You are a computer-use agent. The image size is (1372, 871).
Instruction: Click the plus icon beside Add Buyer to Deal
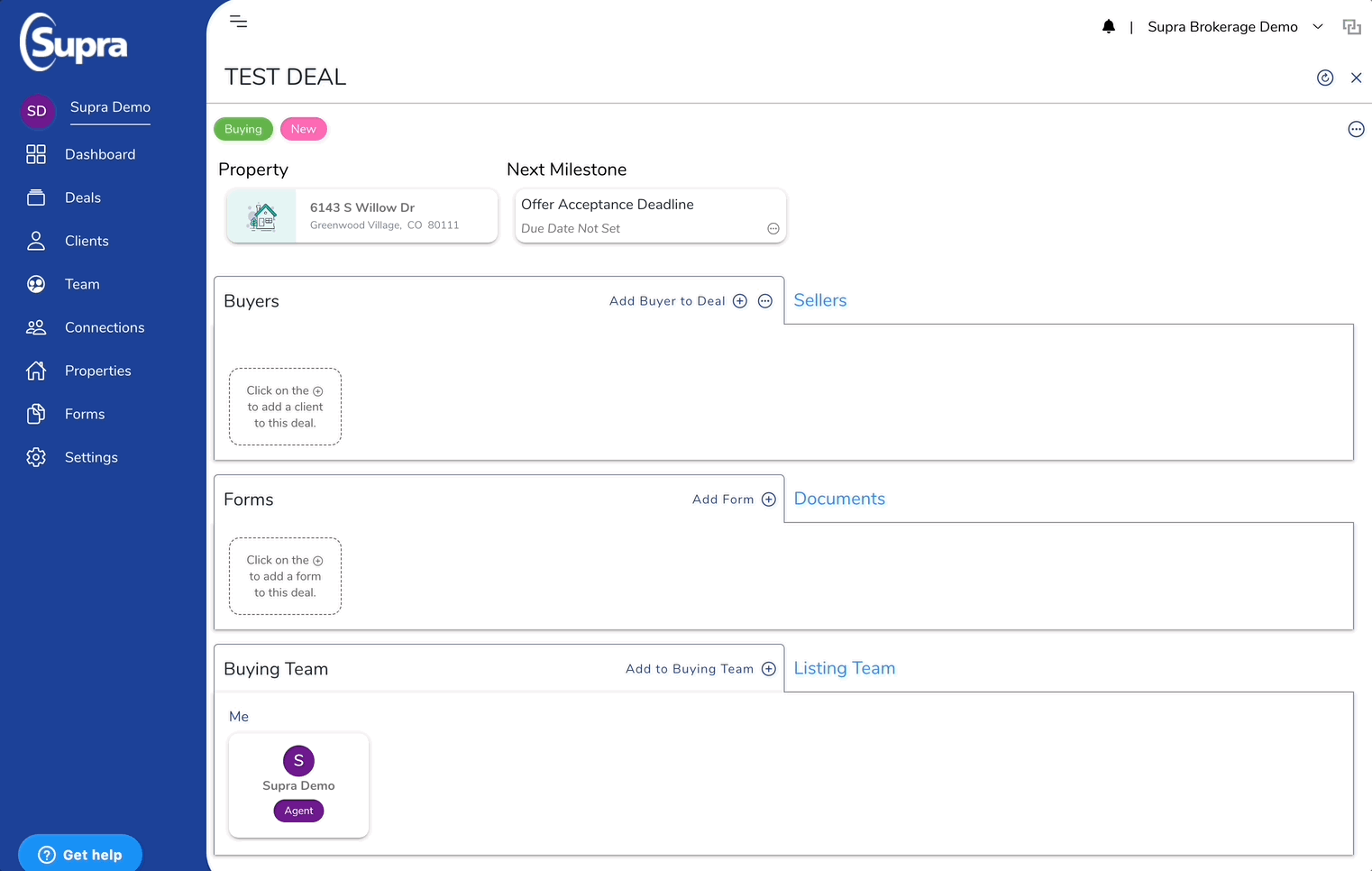pos(740,301)
